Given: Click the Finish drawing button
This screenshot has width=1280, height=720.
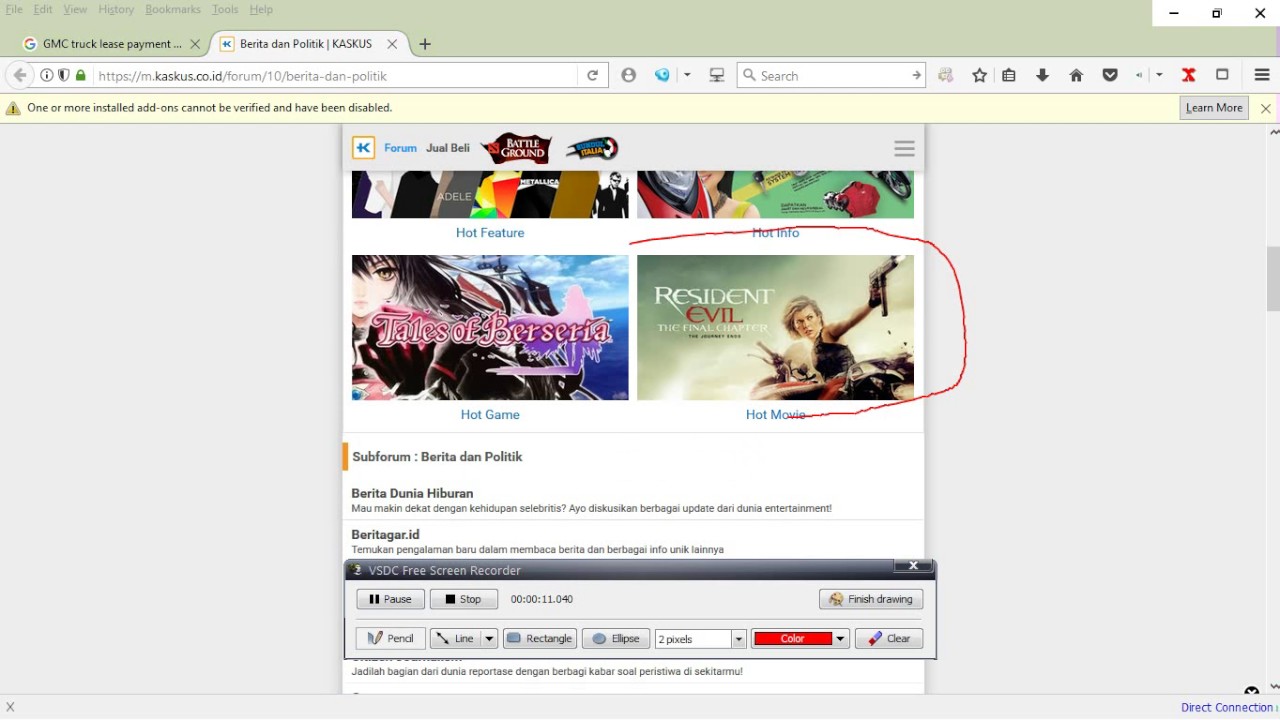Looking at the screenshot, I should (871, 599).
